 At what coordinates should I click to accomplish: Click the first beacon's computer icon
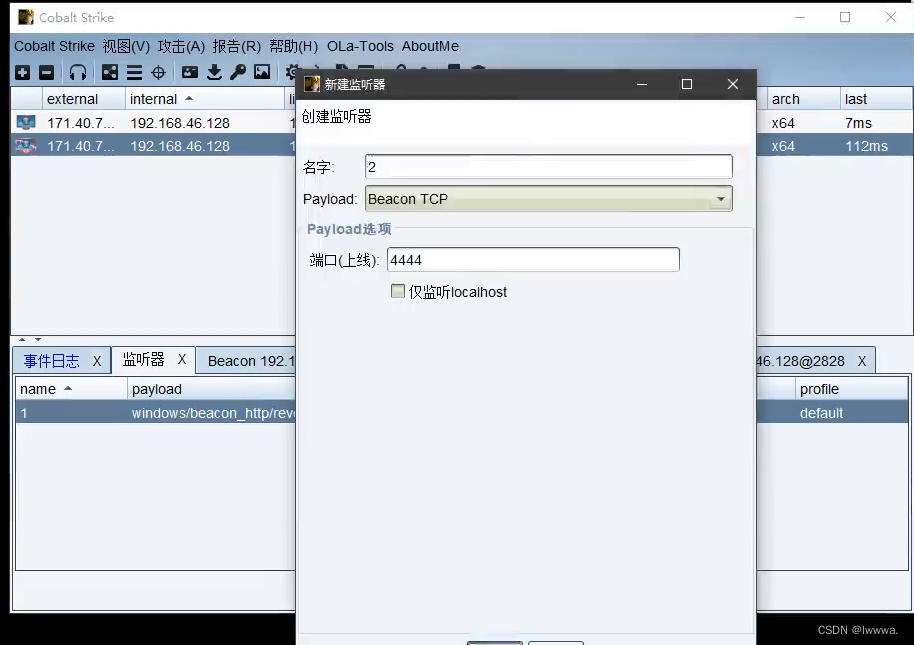tap(26, 122)
